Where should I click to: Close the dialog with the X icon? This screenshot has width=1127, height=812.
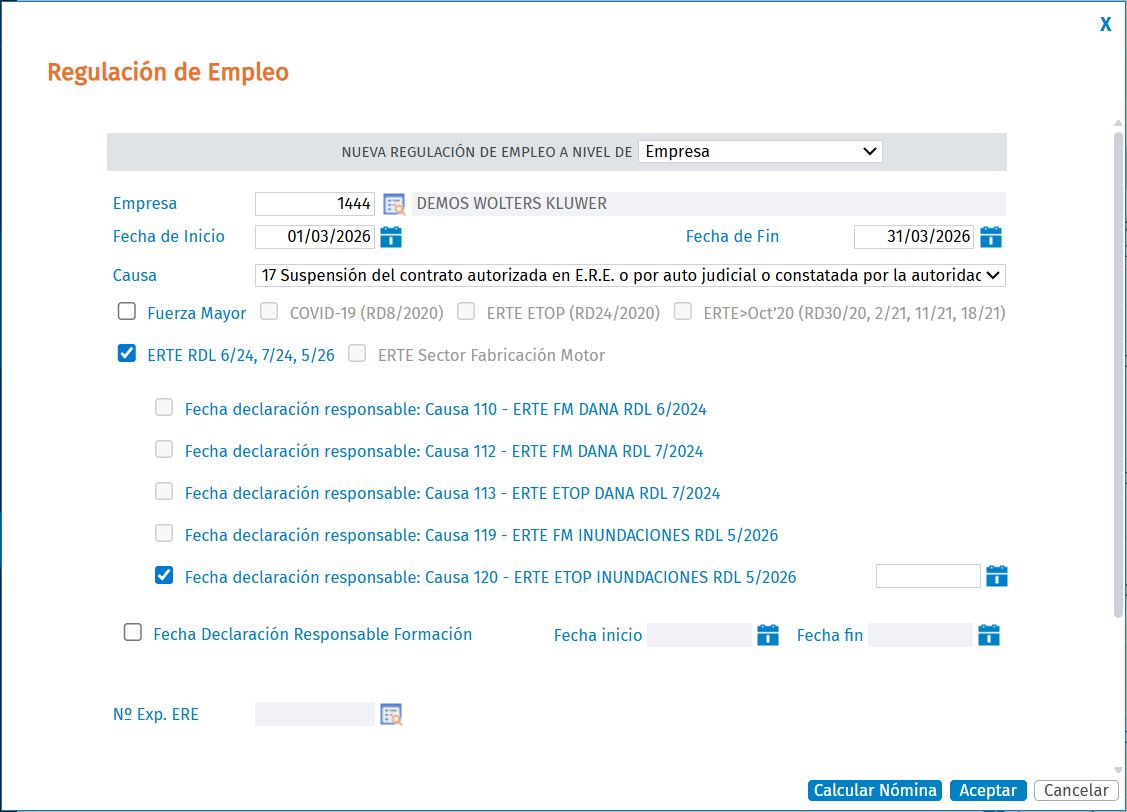click(1105, 24)
